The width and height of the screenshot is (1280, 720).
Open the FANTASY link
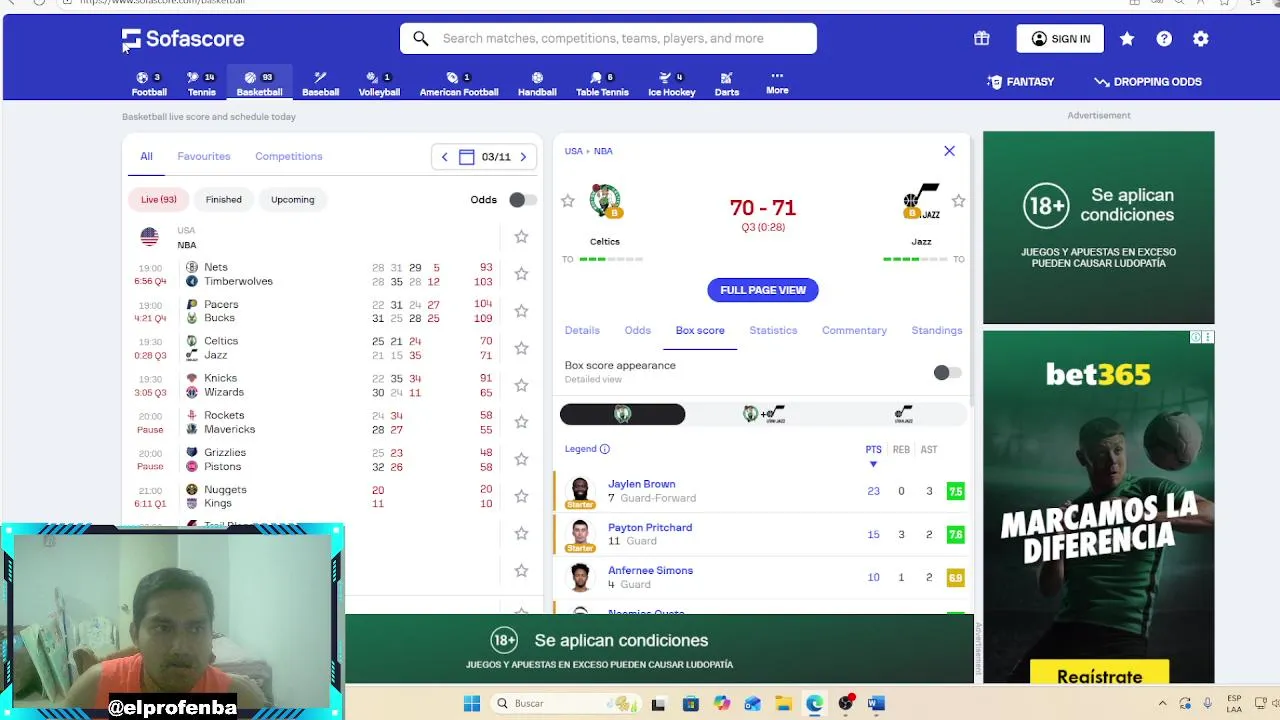pyautogui.click(x=1020, y=82)
